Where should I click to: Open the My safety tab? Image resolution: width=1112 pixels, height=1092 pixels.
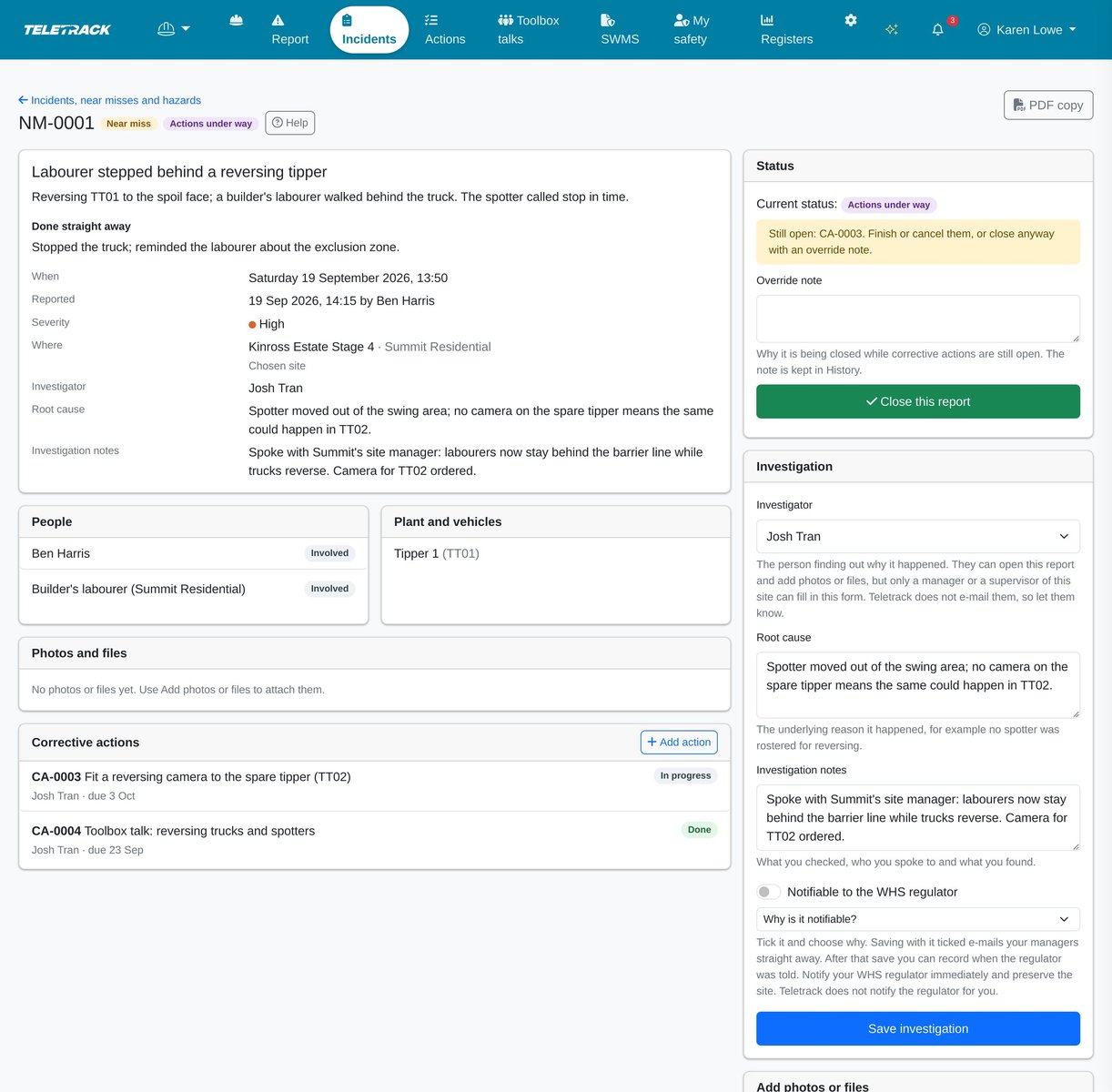coord(691,30)
